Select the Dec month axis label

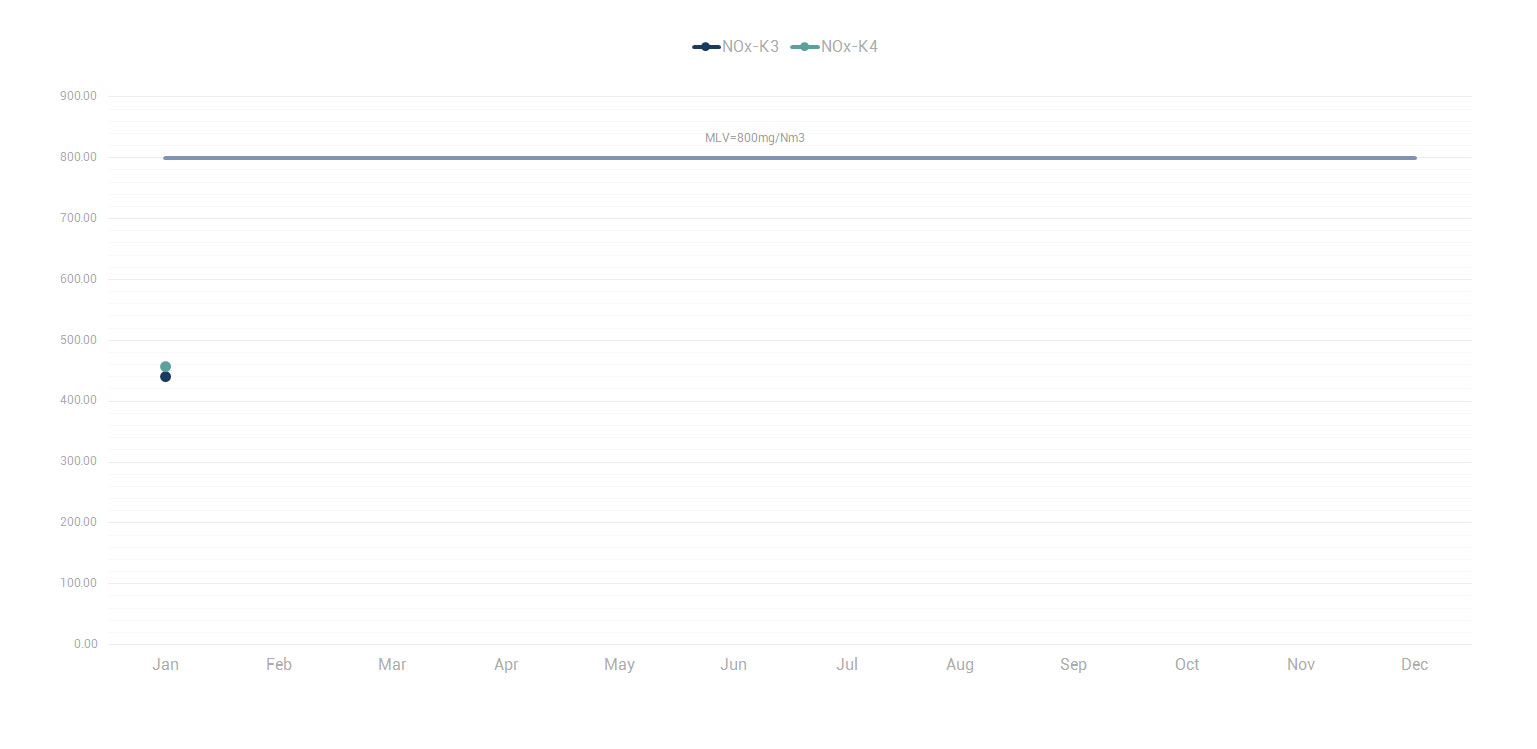pos(1414,665)
